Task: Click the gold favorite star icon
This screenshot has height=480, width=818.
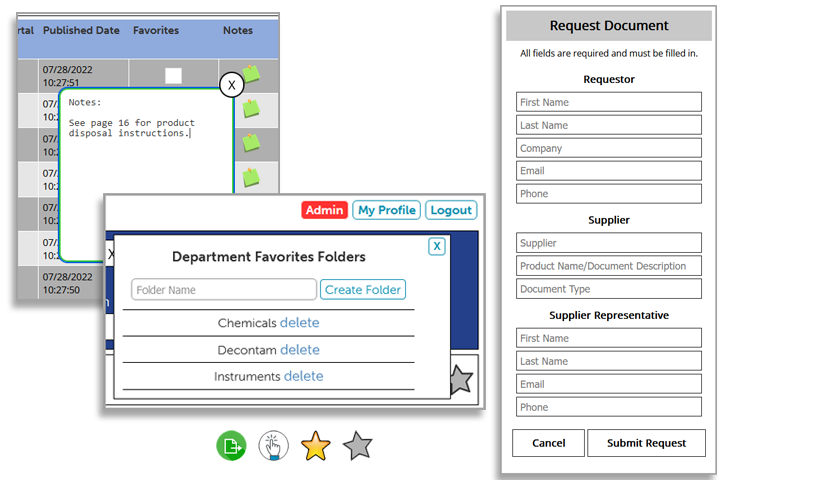Action: click(315, 446)
